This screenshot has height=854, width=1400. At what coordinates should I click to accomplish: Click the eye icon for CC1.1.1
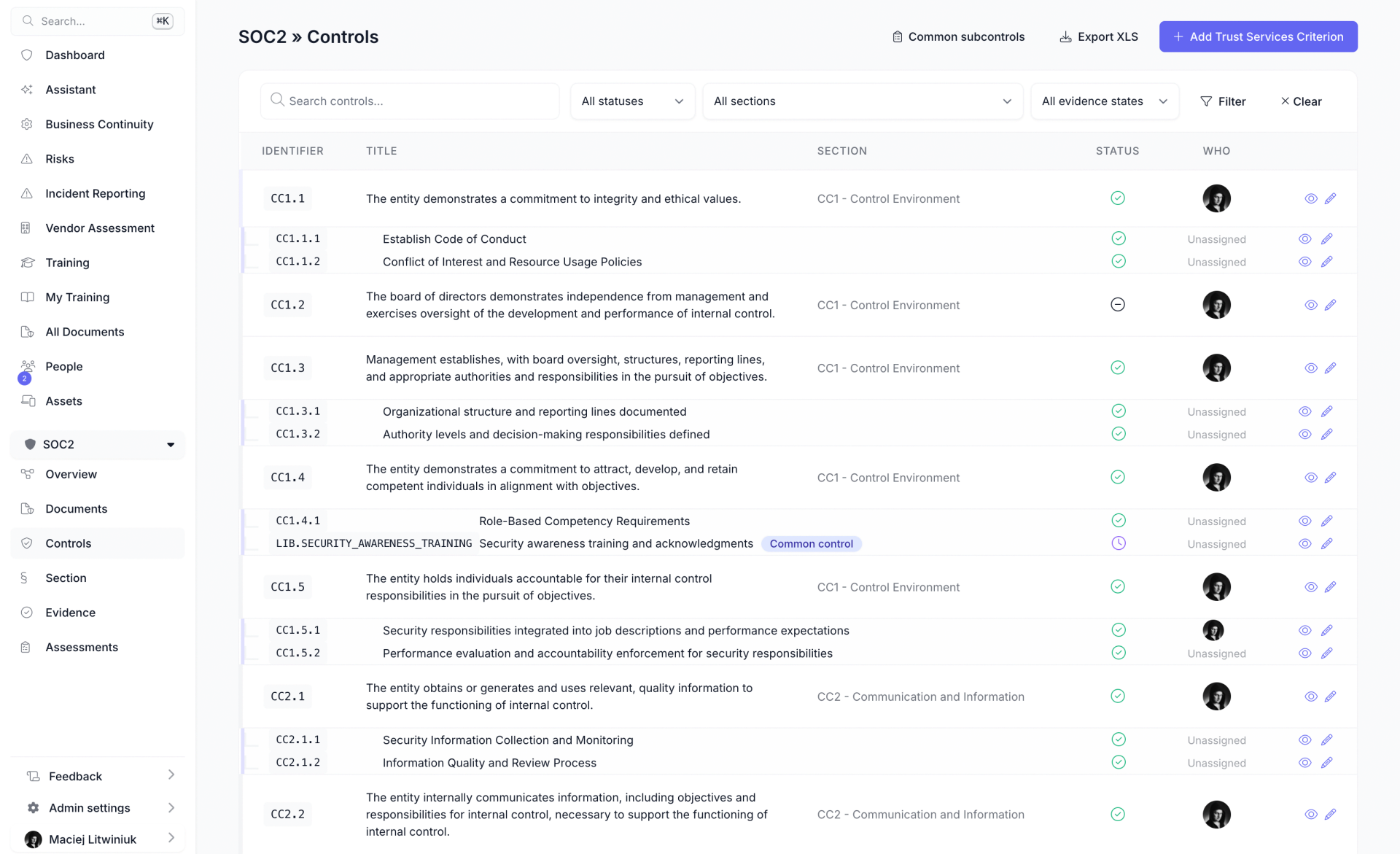click(x=1305, y=238)
